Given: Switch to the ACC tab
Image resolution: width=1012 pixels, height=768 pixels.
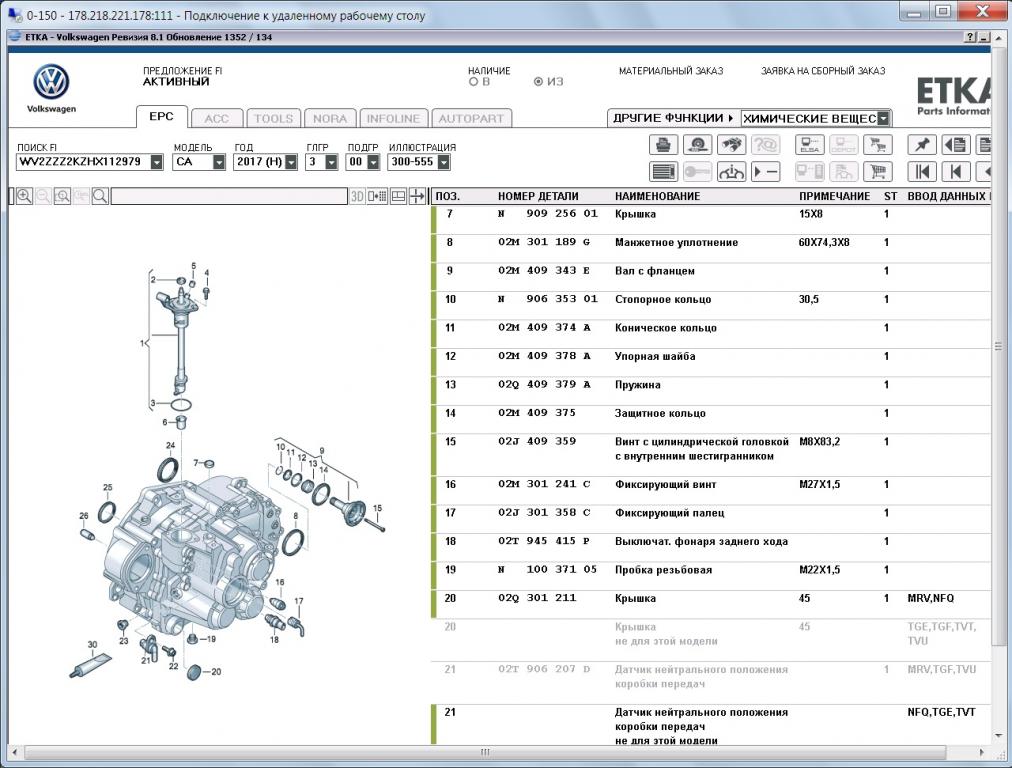Looking at the screenshot, I should tap(217, 119).
